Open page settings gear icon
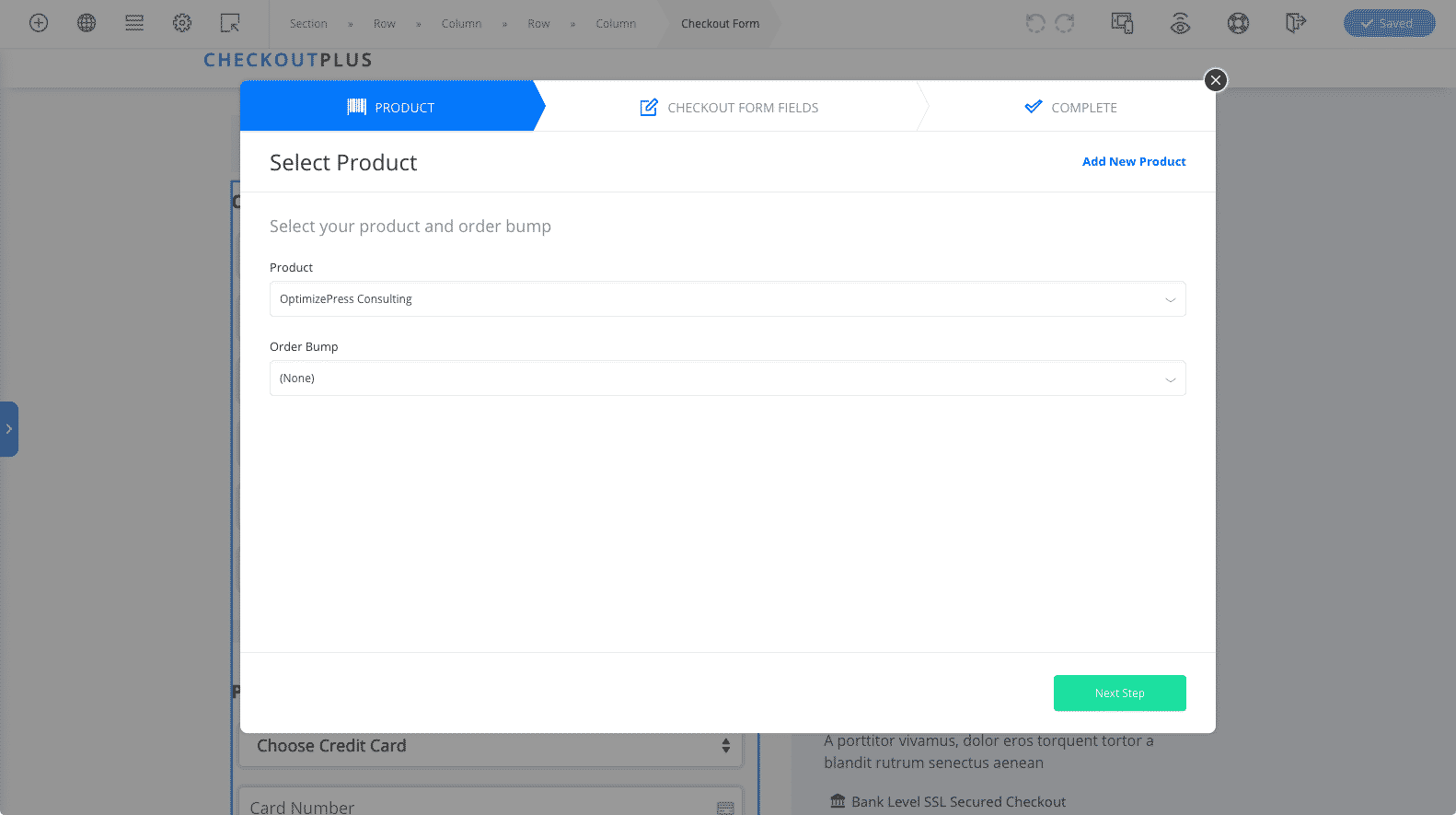Viewport: 1456px width, 815px height. pos(182,23)
